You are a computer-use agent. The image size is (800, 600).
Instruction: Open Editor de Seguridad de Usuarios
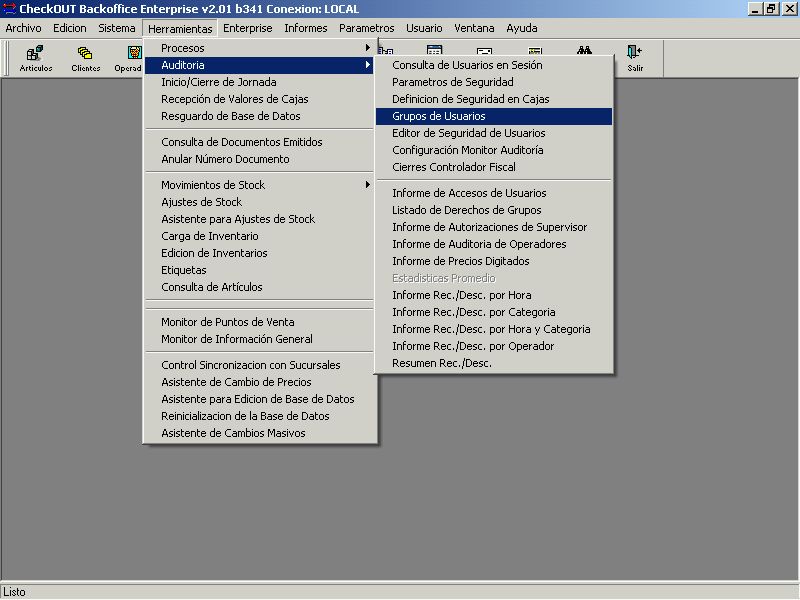[494, 133]
